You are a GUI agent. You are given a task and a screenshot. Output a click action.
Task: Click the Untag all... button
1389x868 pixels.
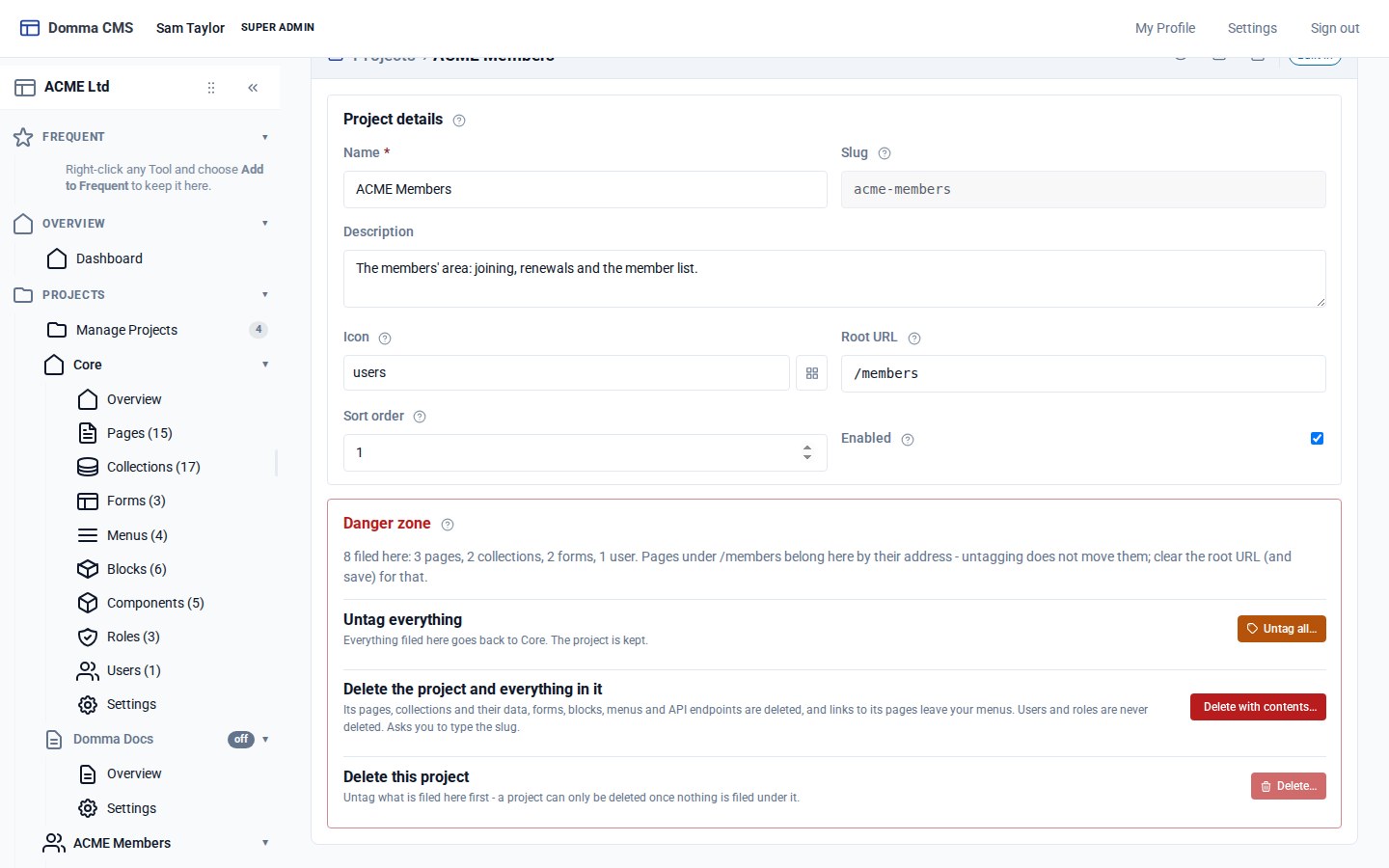coord(1282,629)
